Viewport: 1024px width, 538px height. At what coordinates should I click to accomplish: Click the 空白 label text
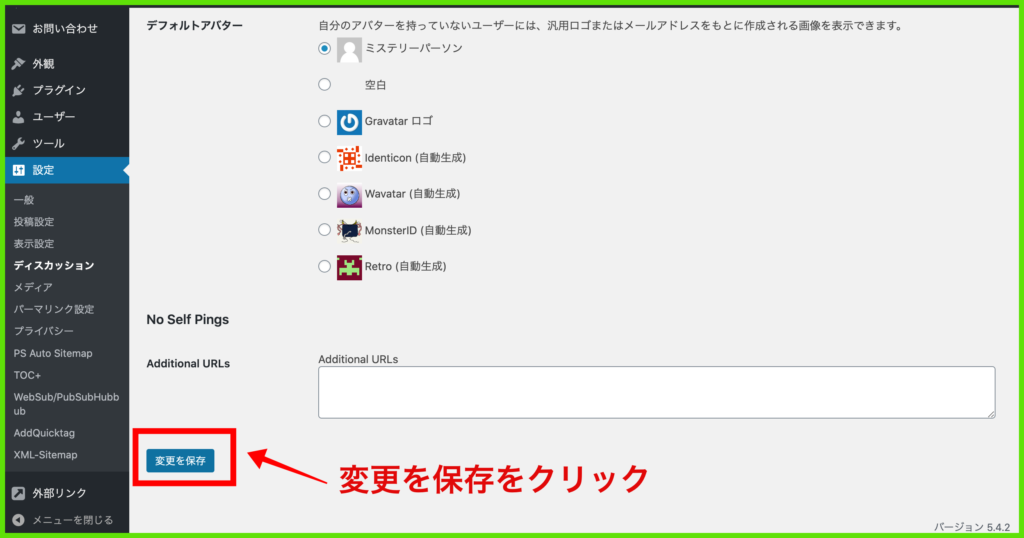(x=376, y=85)
